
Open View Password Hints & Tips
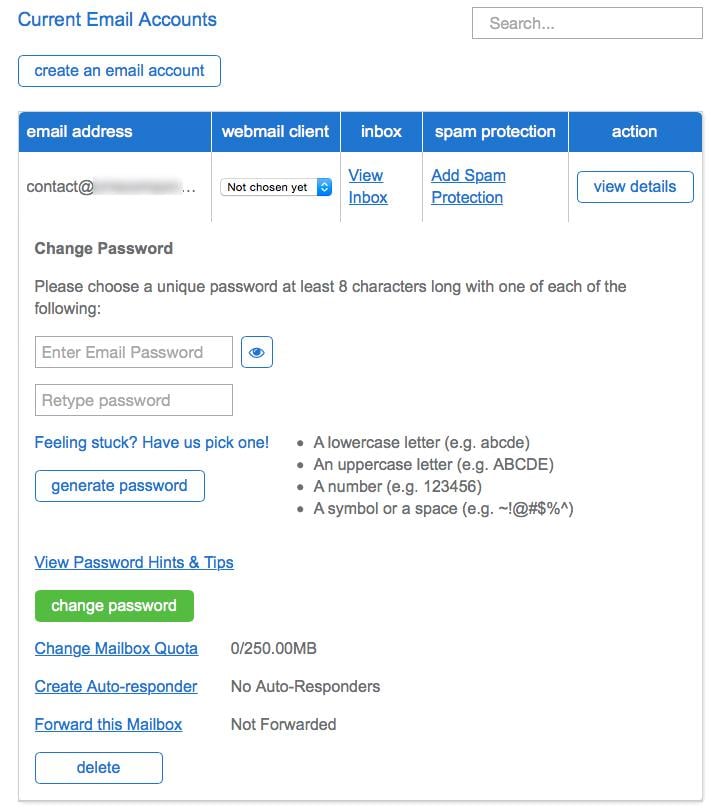(x=134, y=562)
